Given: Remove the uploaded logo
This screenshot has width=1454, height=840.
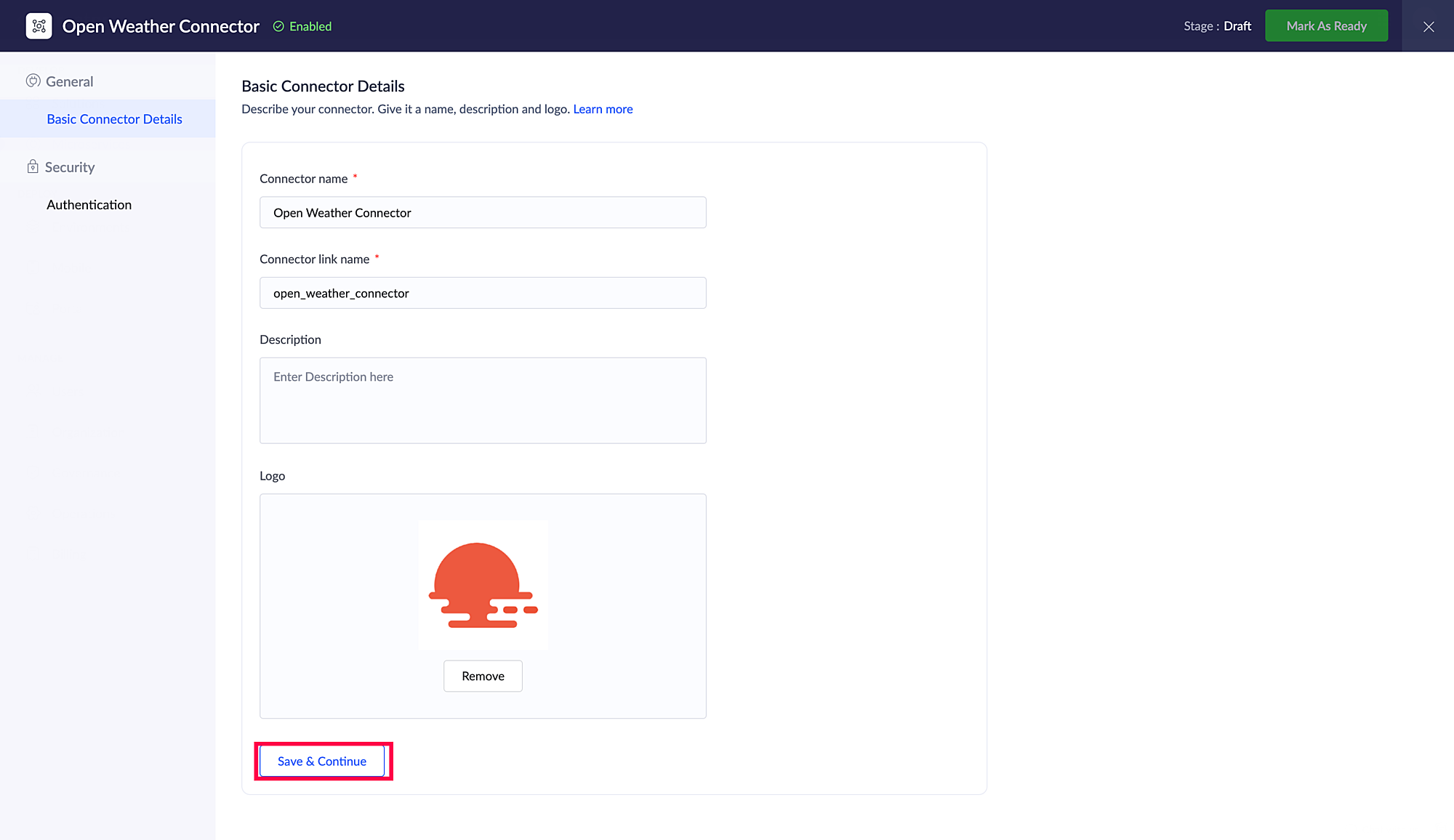Looking at the screenshot, I should point(483,676).
